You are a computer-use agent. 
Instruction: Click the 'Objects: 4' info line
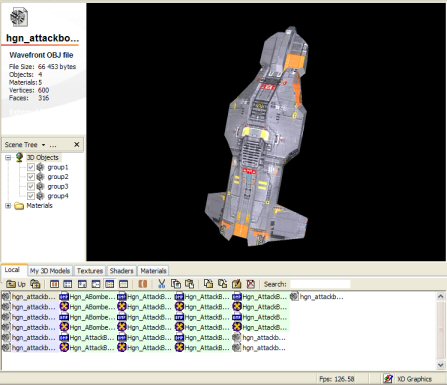click(x=26, y=74)
